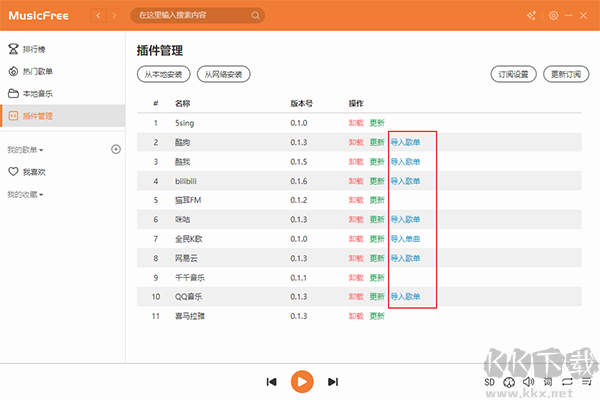
Task: Navigate forward with the right arrow
Action: point(114,15)
